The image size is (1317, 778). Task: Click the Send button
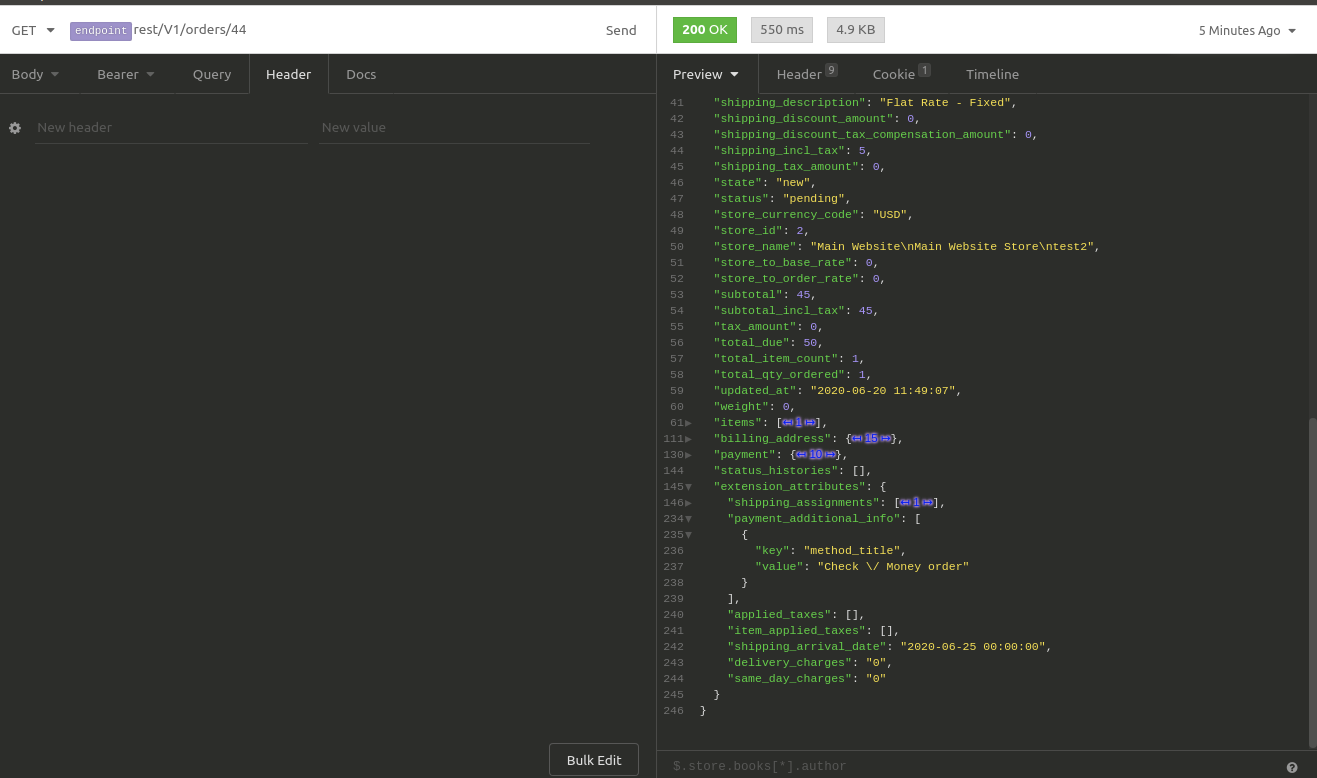[x=621, y=30]
